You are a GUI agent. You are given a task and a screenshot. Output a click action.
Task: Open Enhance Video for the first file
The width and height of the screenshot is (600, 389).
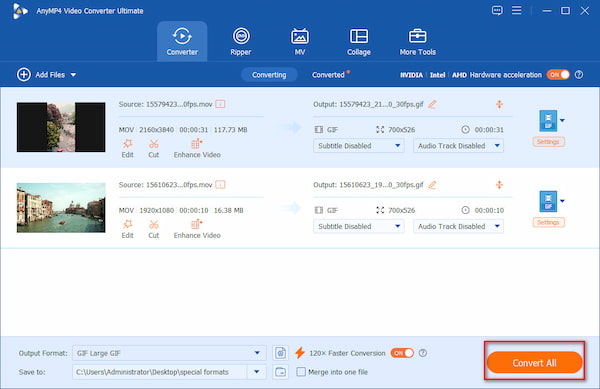[x=197, y=148]
